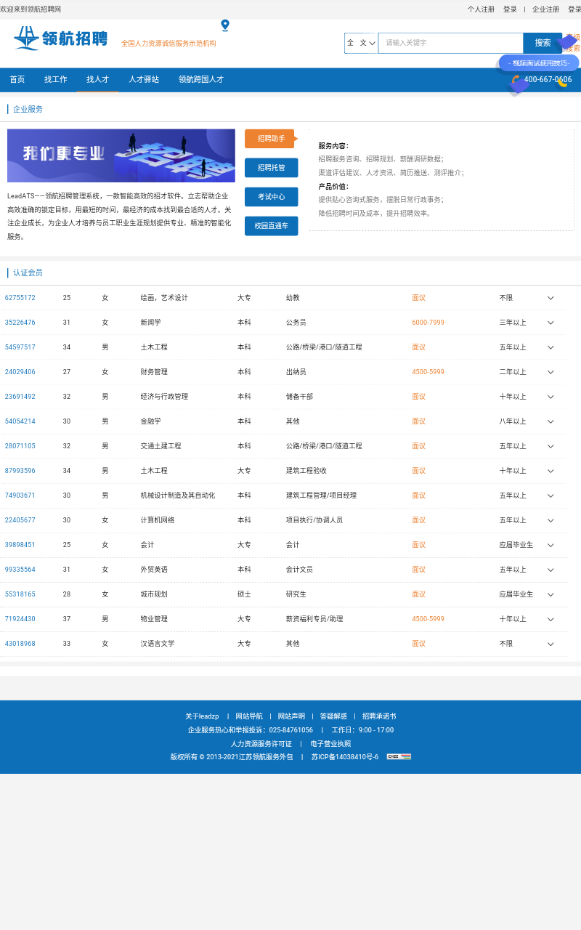Select the 校园直通车 service tab

272,226
